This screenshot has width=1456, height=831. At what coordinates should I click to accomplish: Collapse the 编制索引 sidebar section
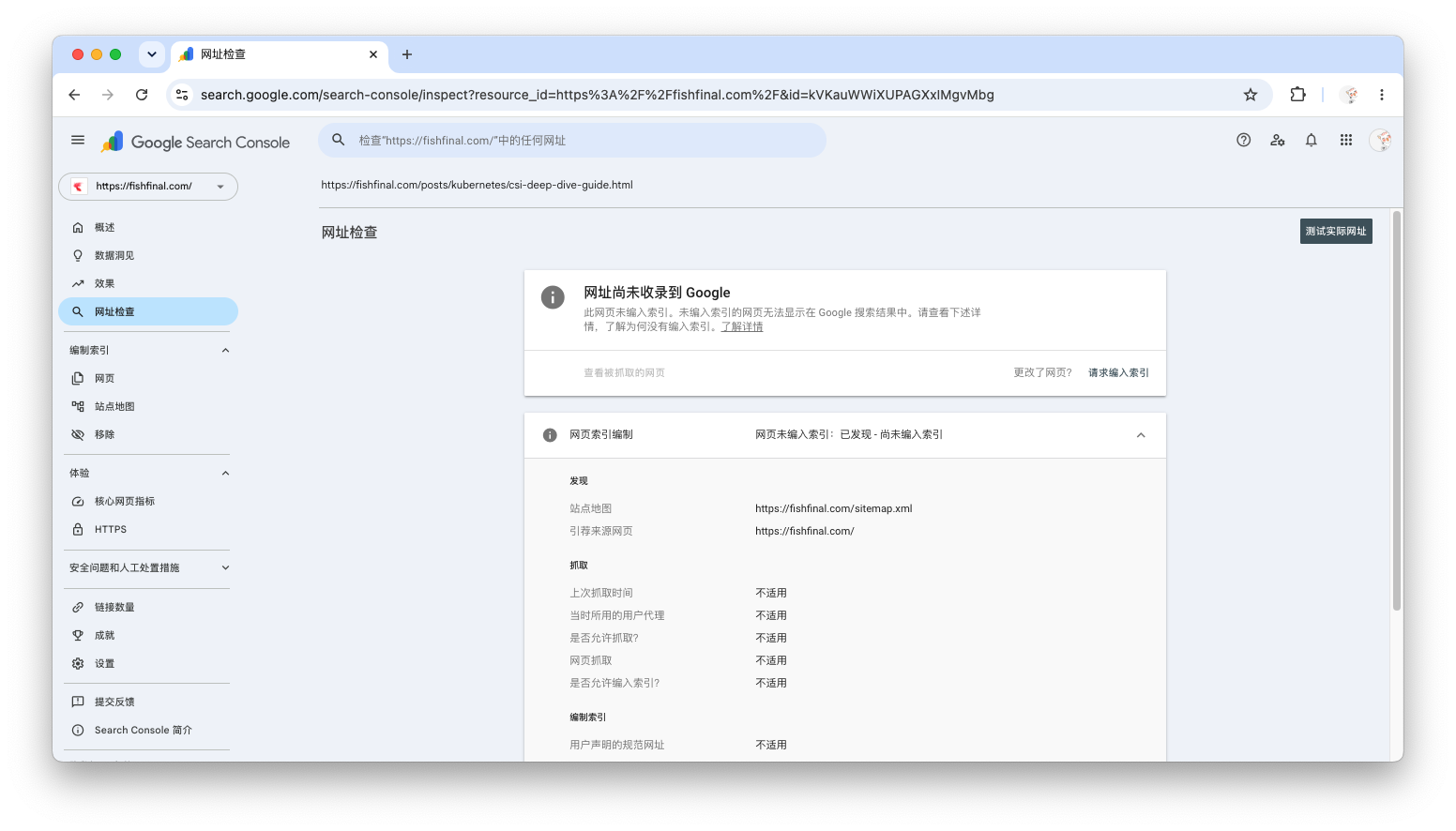[x=225, y=351]
